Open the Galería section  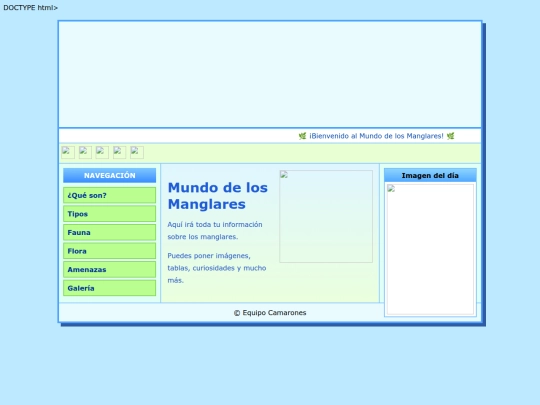pos(110,288)
